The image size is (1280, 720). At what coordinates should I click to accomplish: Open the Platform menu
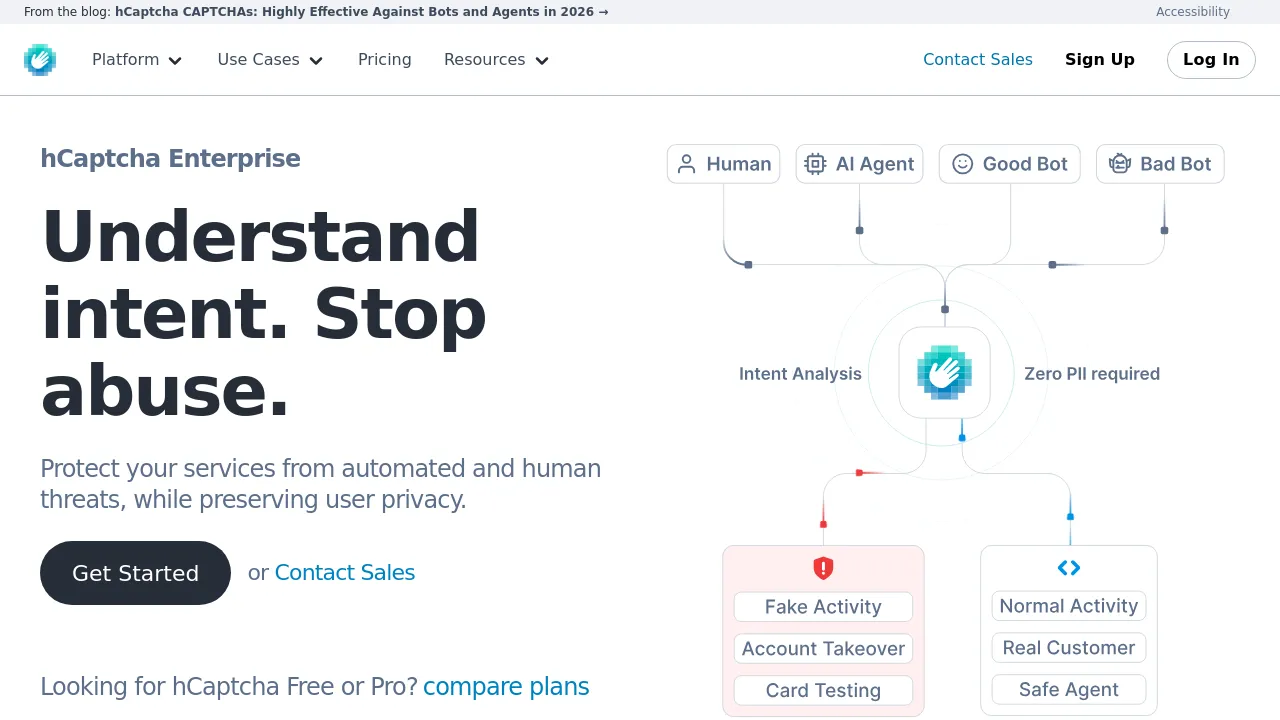click(137, 60)
